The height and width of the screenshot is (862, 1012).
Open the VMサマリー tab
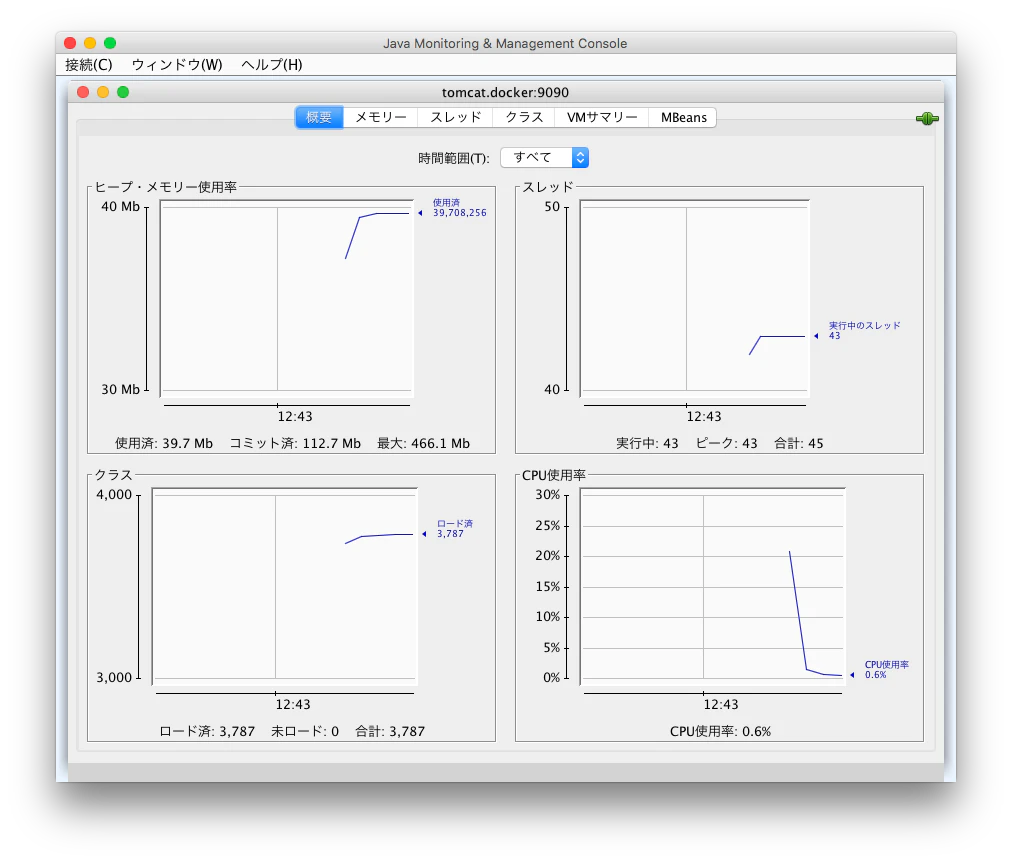pos(602,117)
